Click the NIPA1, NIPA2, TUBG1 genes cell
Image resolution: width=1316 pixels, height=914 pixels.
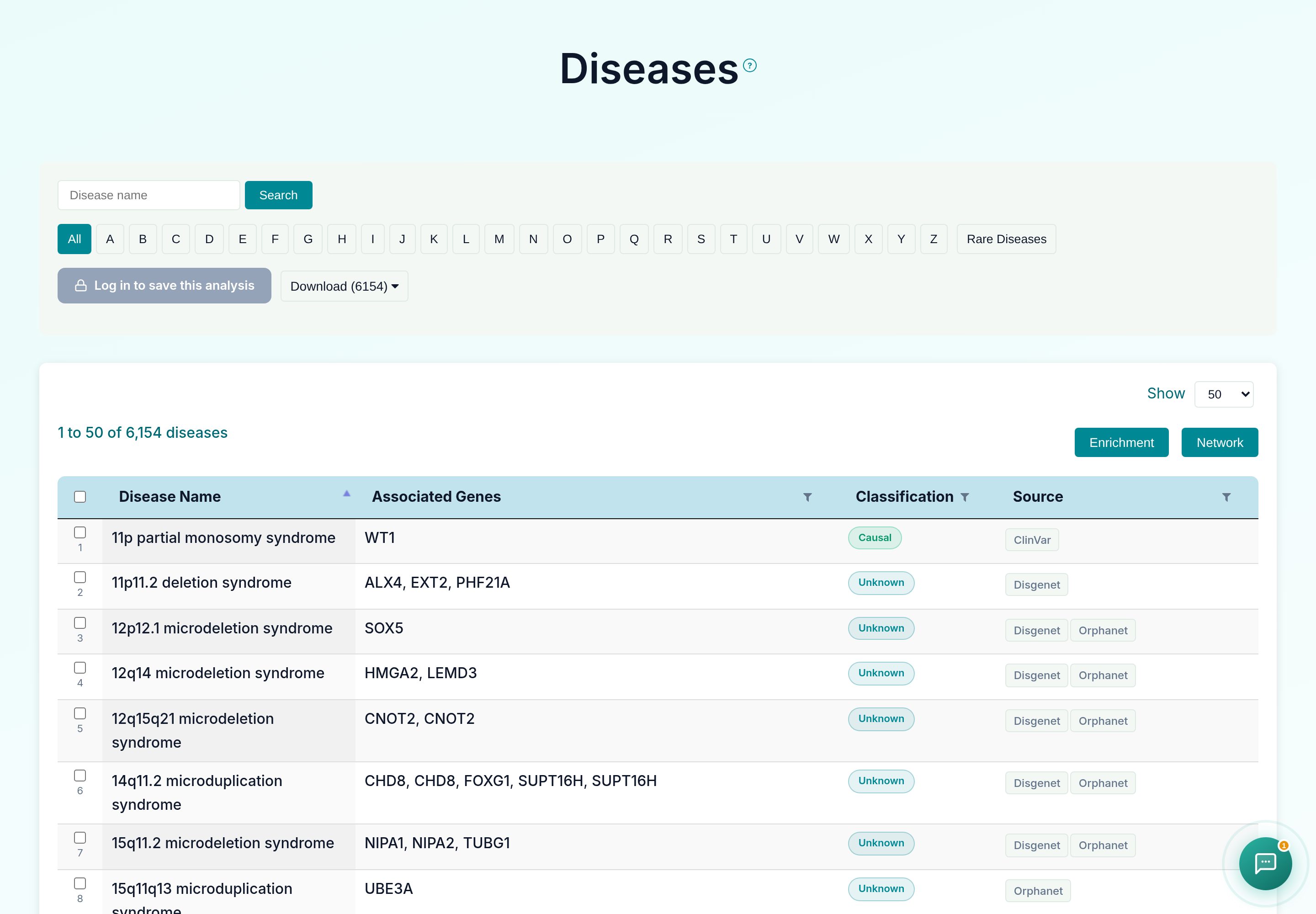tap(437, 842)
